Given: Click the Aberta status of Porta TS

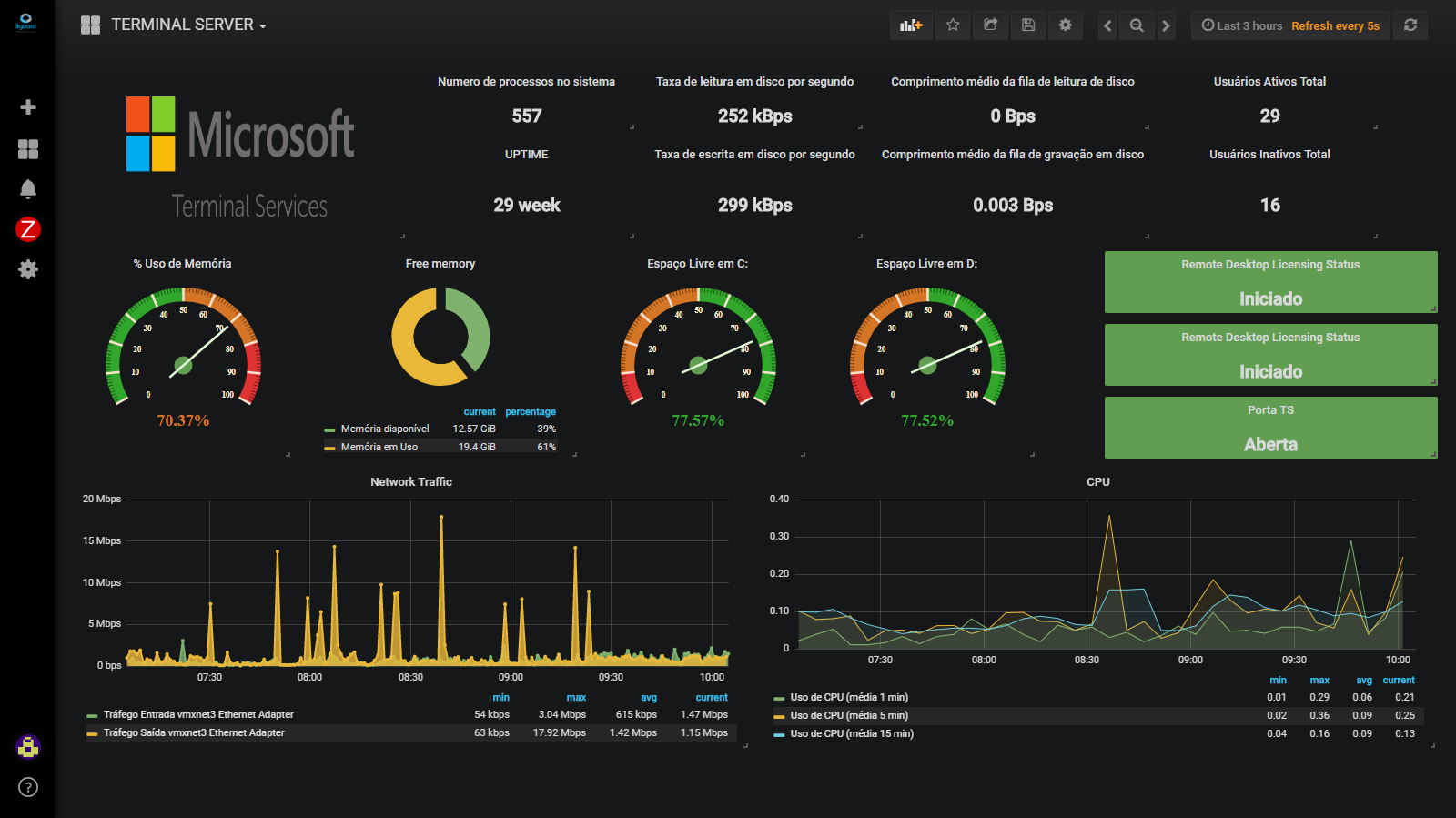Looking at the screenshot, I should 1271,444.
